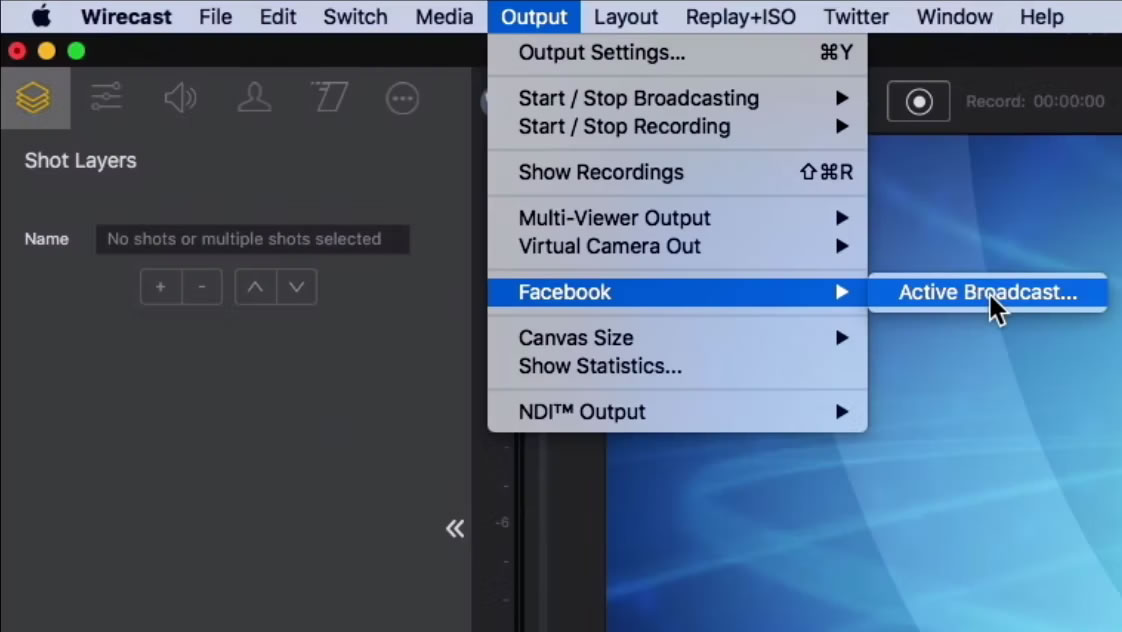Open the Shot Layers tab icon
This screenshot has height=632, width=1122.
pos(34,98)
